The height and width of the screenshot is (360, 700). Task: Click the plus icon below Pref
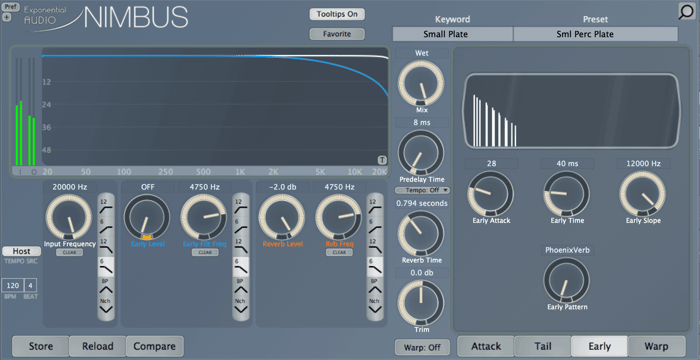(x=6, y=17)
